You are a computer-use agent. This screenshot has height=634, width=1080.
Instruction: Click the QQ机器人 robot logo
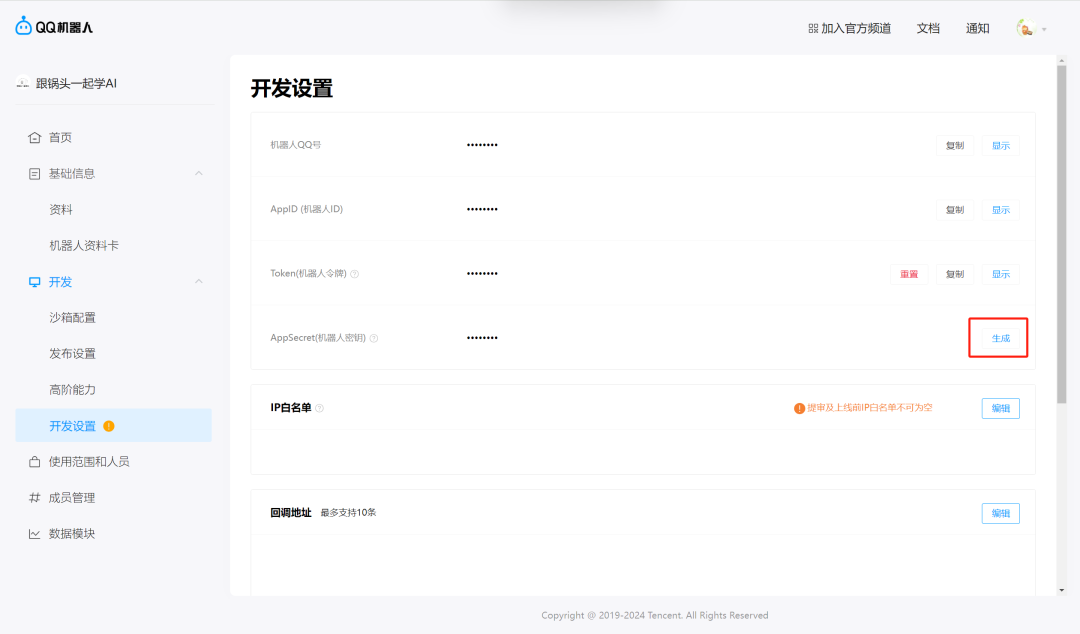tap(21, 26)
